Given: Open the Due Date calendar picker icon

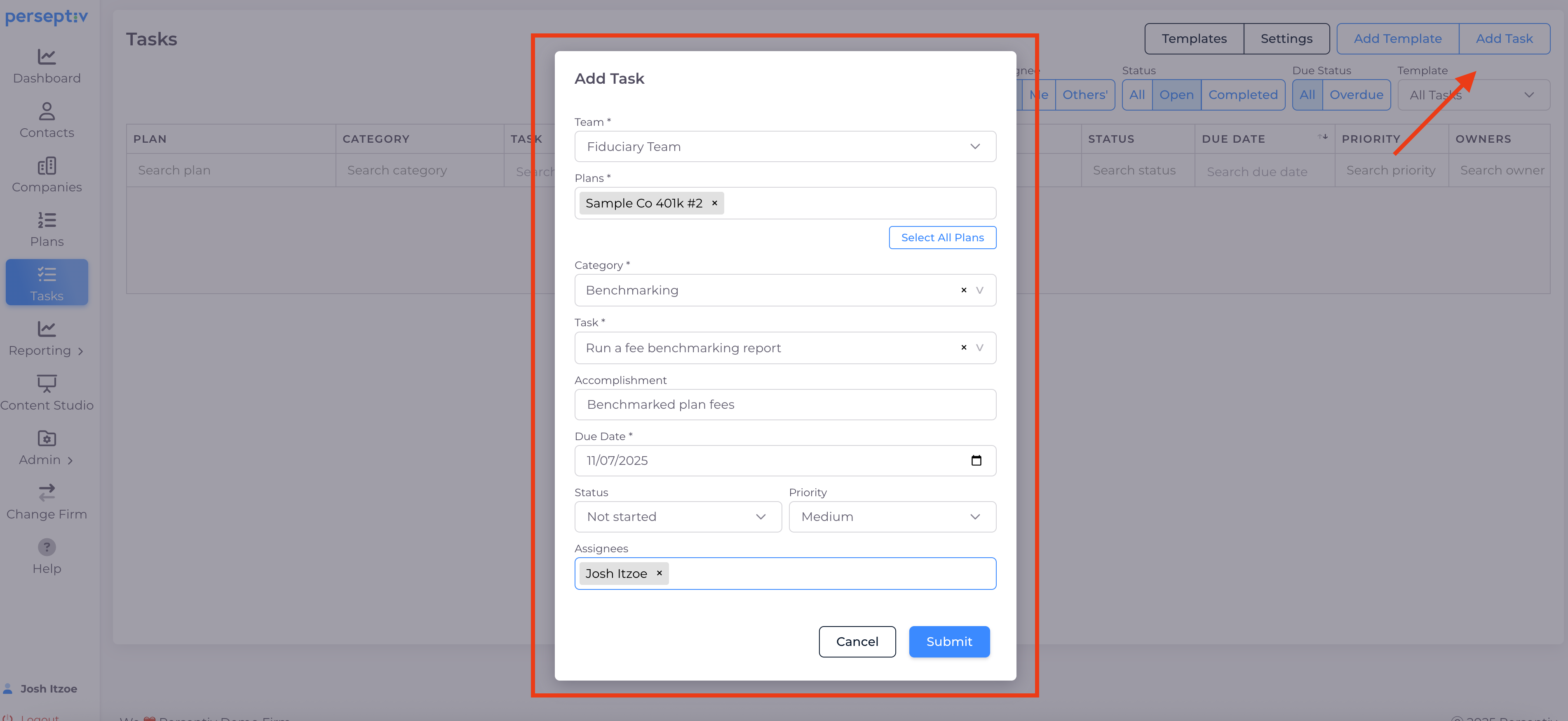Looking at the screenshot, I should 976,460.
